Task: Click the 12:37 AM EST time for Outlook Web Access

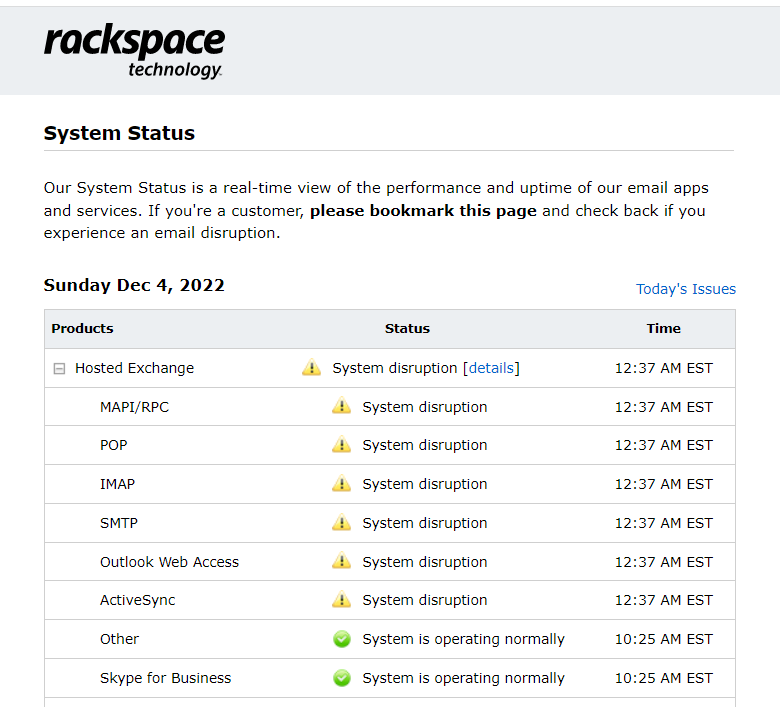Action: click(664, 562)
